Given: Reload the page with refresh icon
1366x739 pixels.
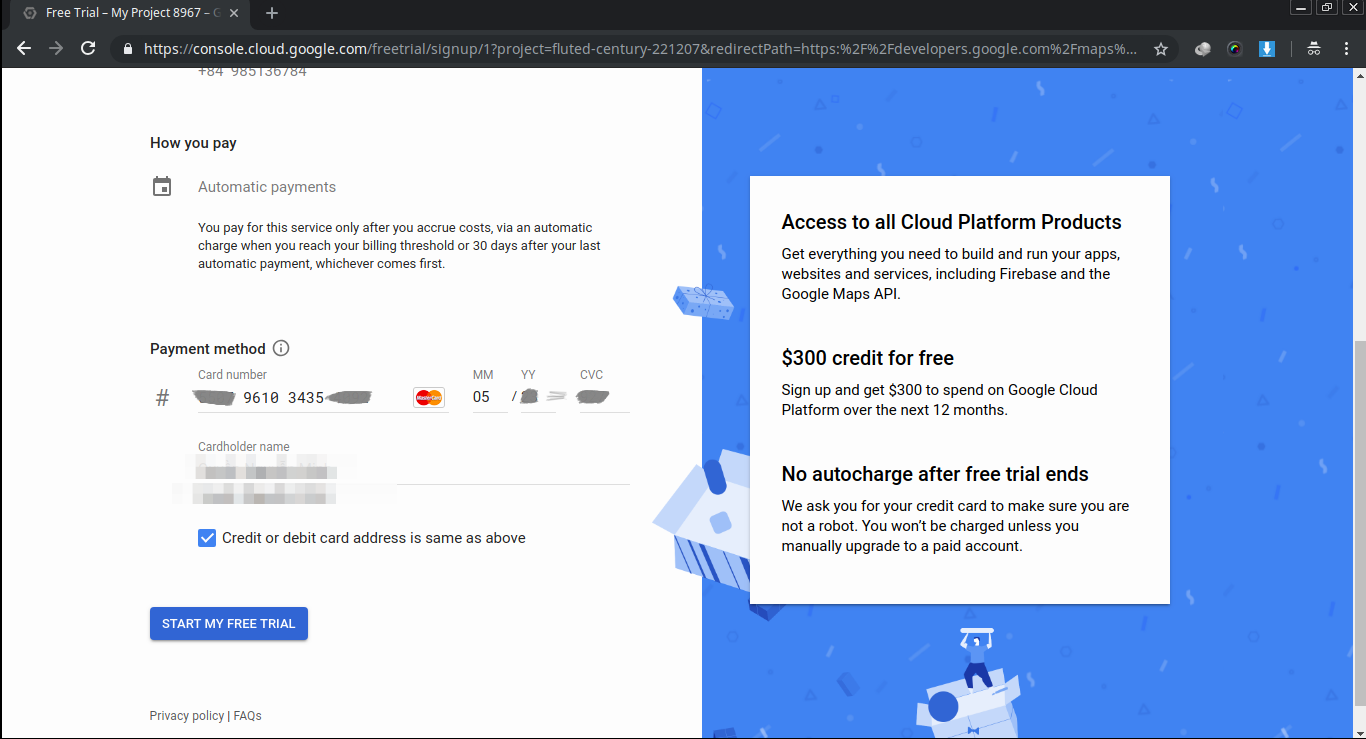Looking at the screenshot, I should (x=88, y=48).
